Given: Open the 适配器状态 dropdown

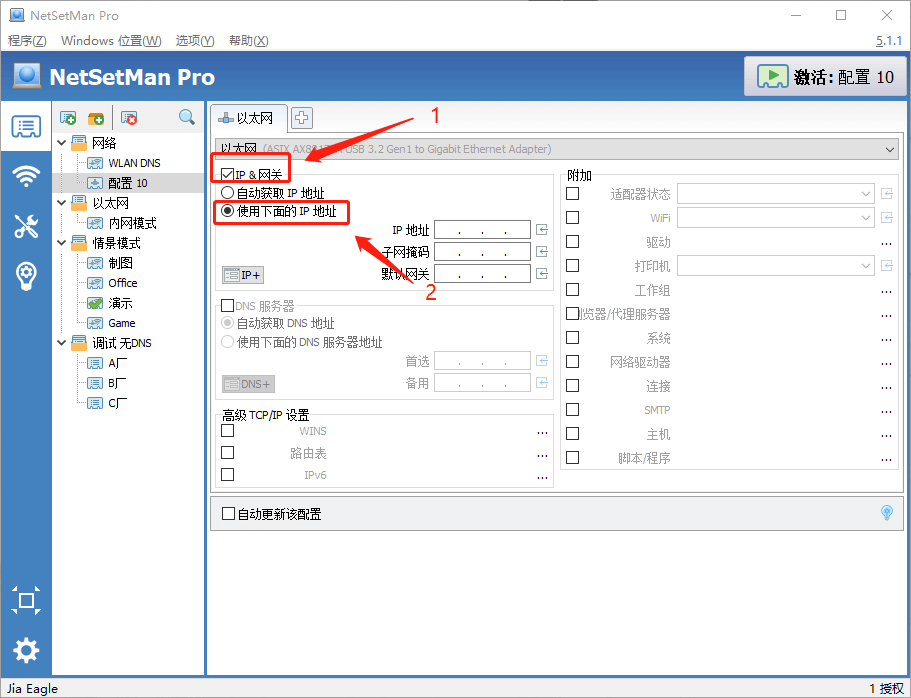Looking at the screenshot, I should [x=776, y=194].
